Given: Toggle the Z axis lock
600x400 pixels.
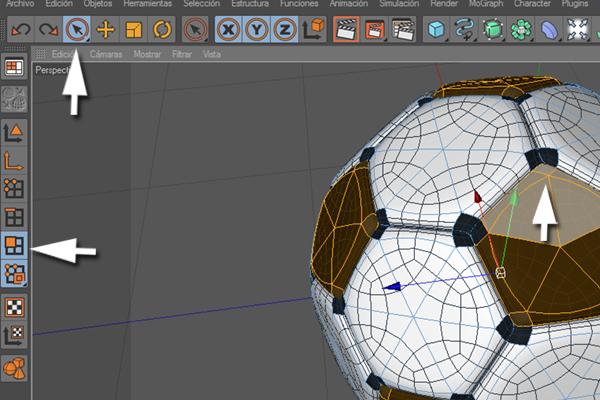Looking at the screenshot, I should (x=284, y=29).
